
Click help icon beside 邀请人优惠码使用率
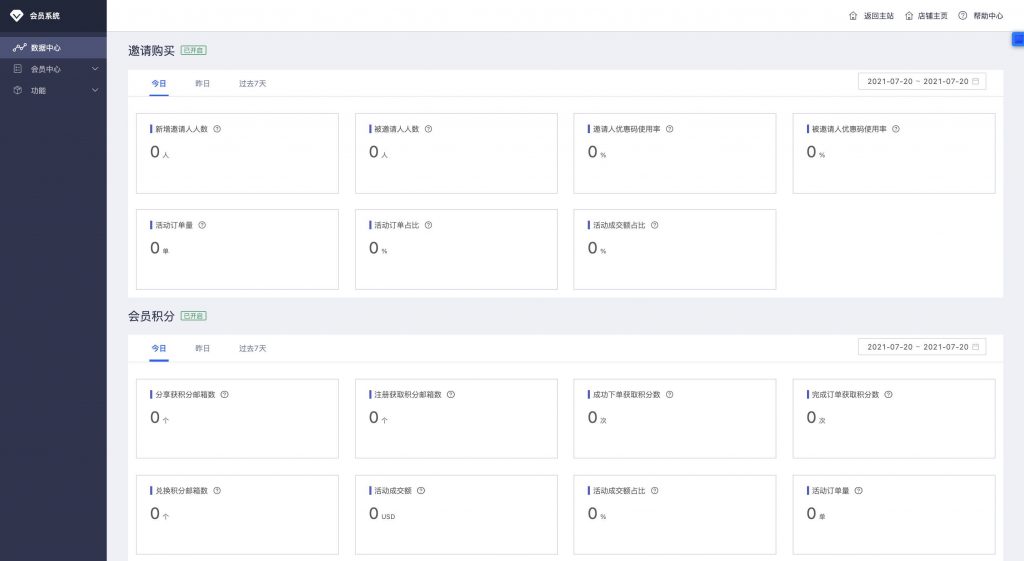point(669,129)
